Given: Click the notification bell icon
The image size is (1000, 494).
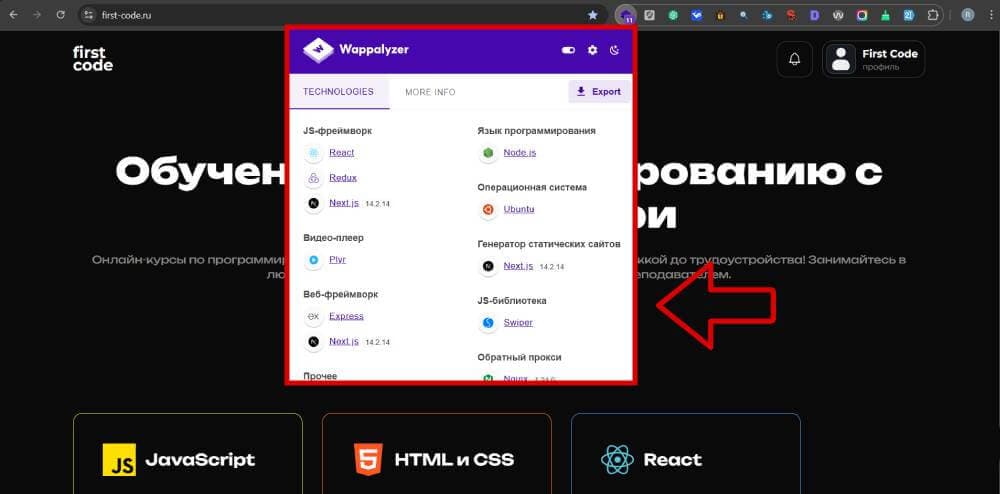Looking at the screenshot, I should [x=795, y=59].
